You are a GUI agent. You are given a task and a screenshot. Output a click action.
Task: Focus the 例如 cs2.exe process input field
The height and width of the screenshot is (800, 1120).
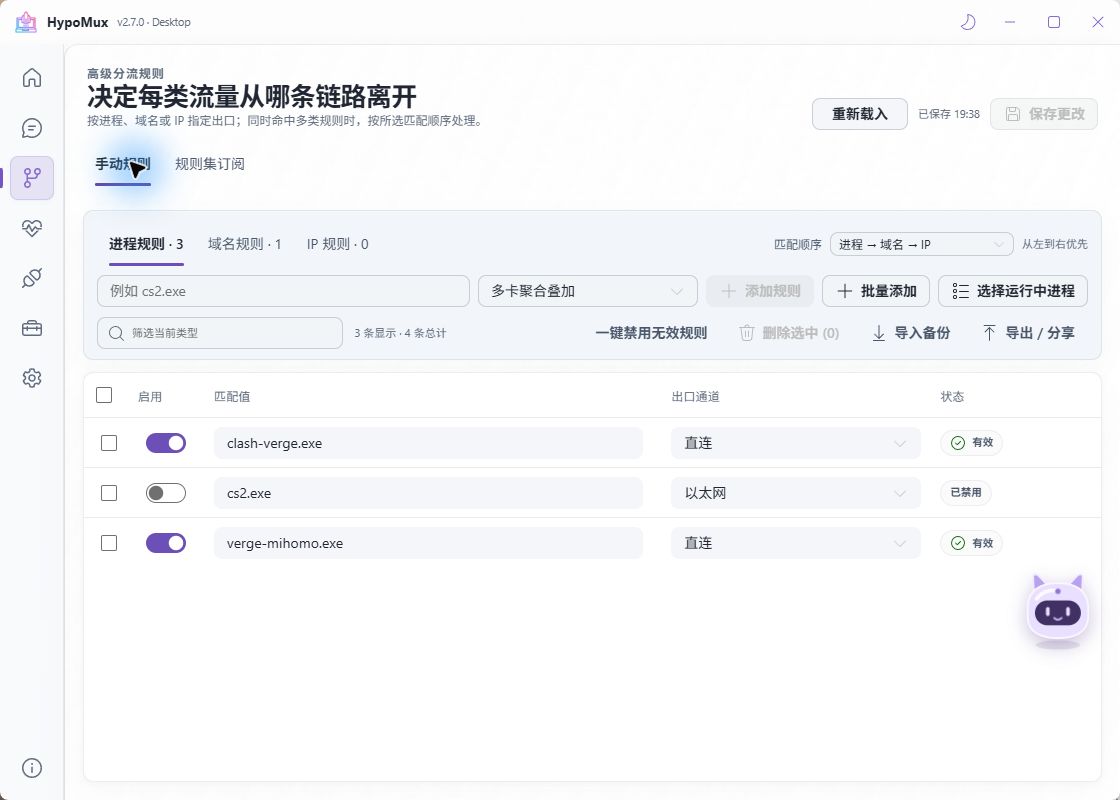point(284,291)
